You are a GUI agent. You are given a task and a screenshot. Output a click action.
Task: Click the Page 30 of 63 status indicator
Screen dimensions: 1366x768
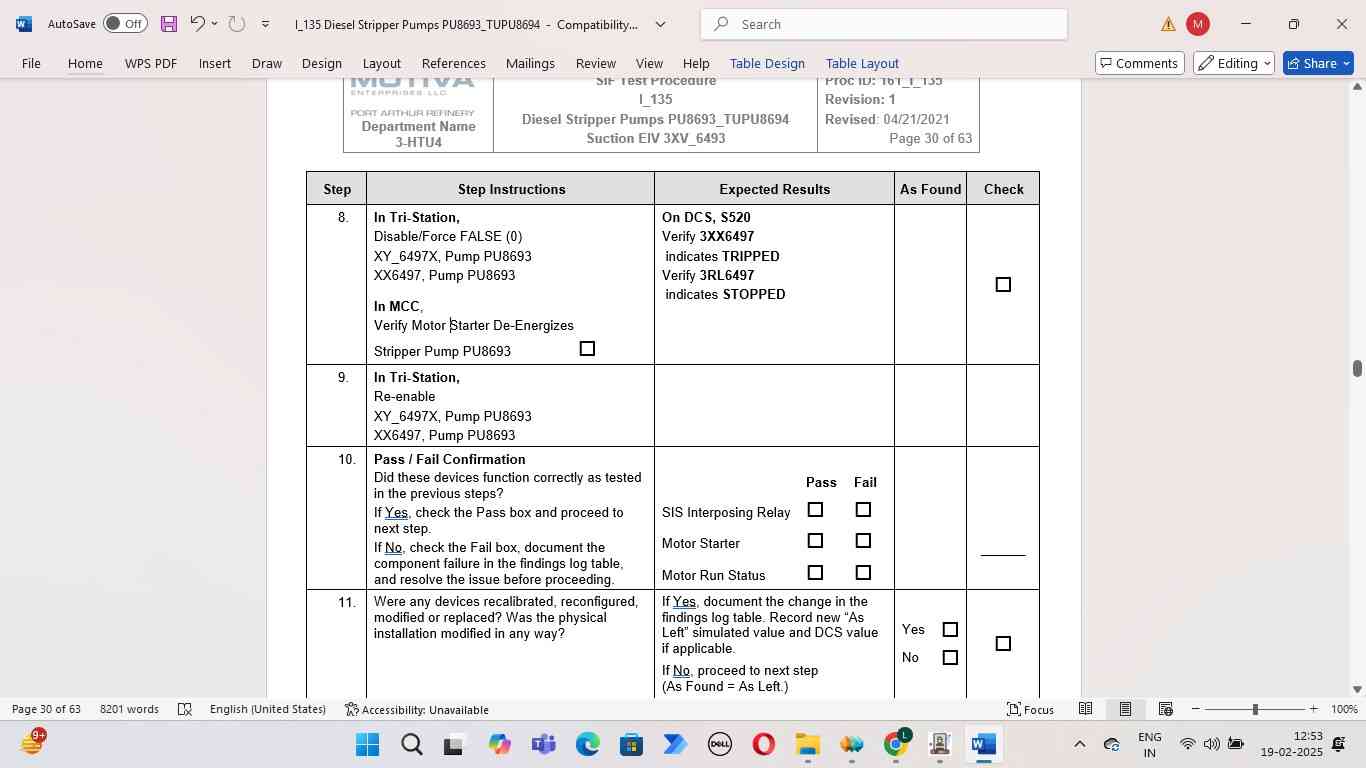pyautogui.click(x=46, y=709)
